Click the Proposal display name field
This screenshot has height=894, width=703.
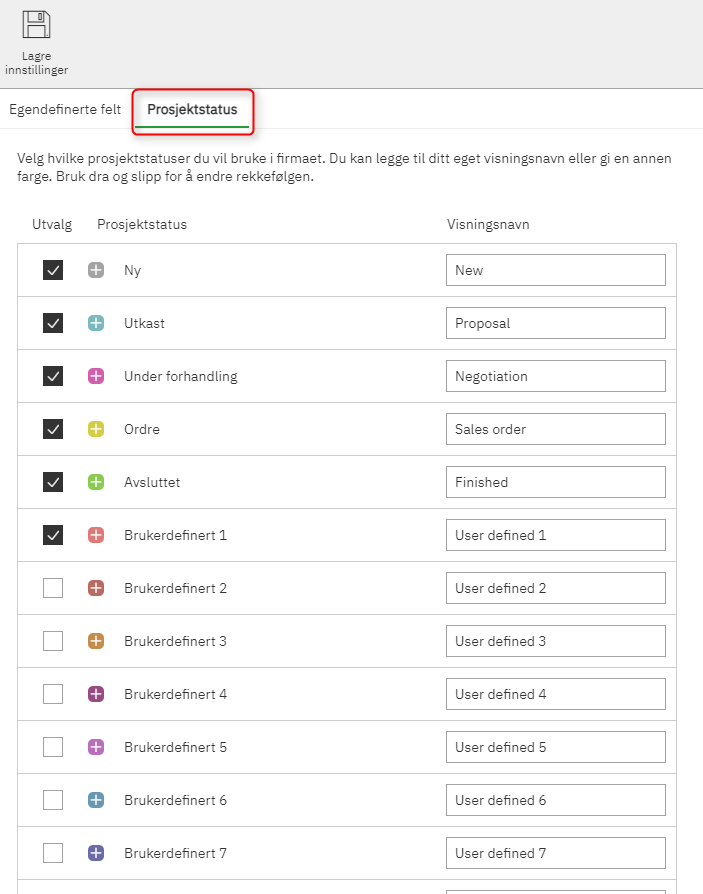tap(555, 323)
